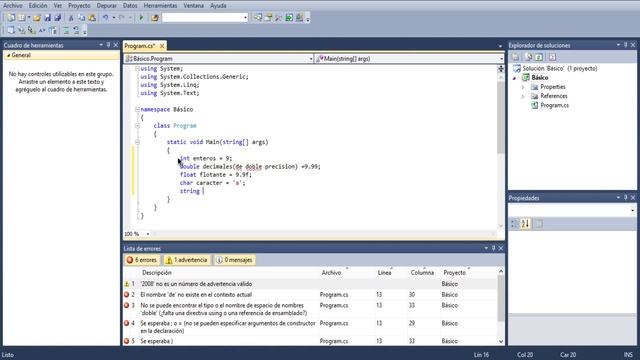Click the Comment selected lines icon

66,31
